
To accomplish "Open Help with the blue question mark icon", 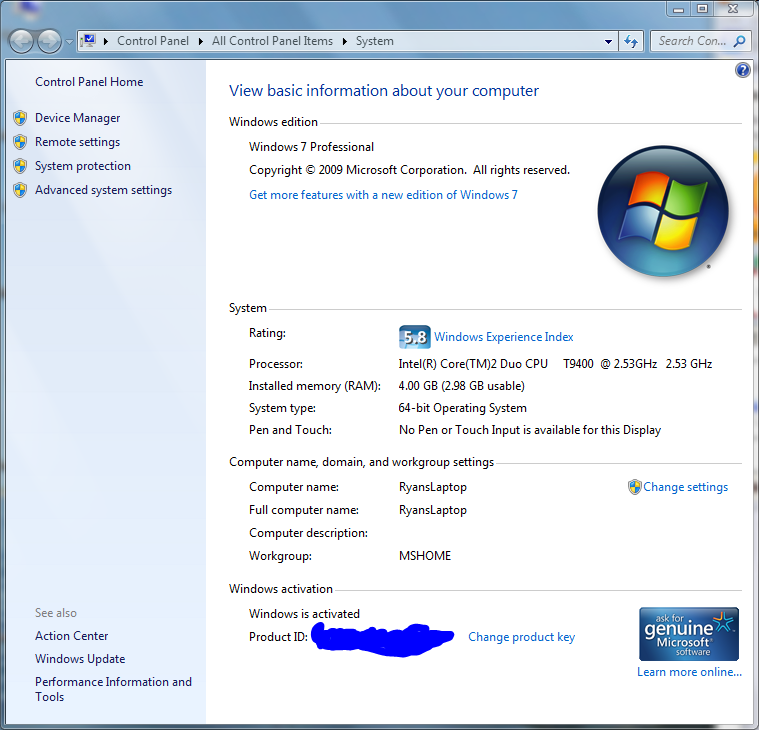I will [x=743, y=70].
